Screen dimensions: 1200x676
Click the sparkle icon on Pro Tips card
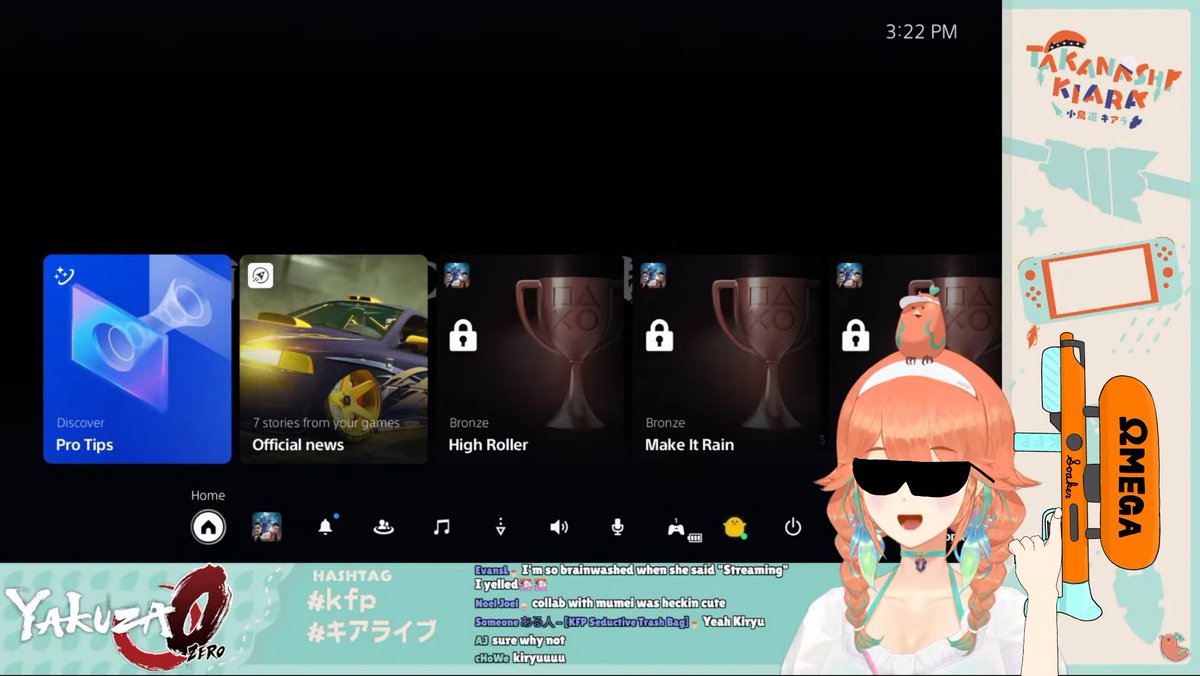coord(66,274)
